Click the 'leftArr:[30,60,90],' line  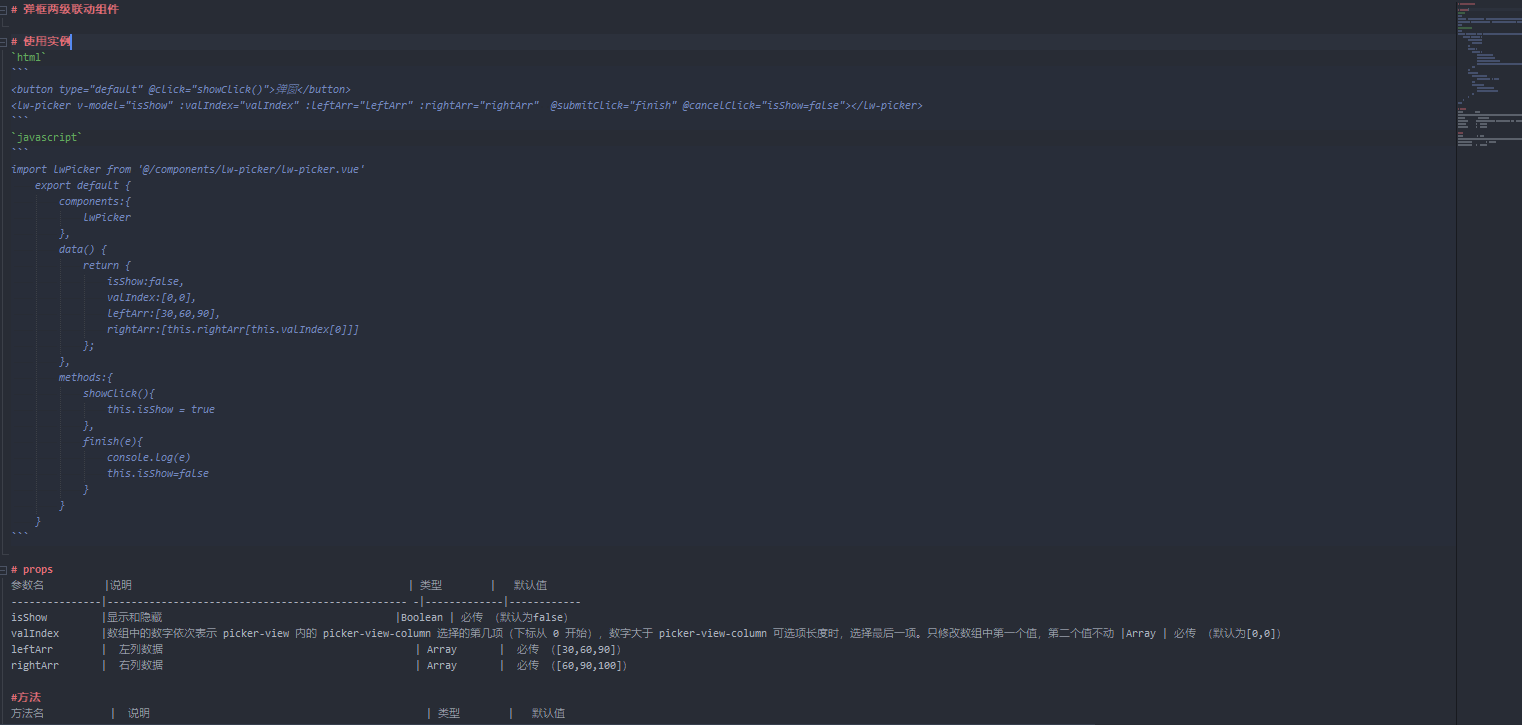coord(164,313)
